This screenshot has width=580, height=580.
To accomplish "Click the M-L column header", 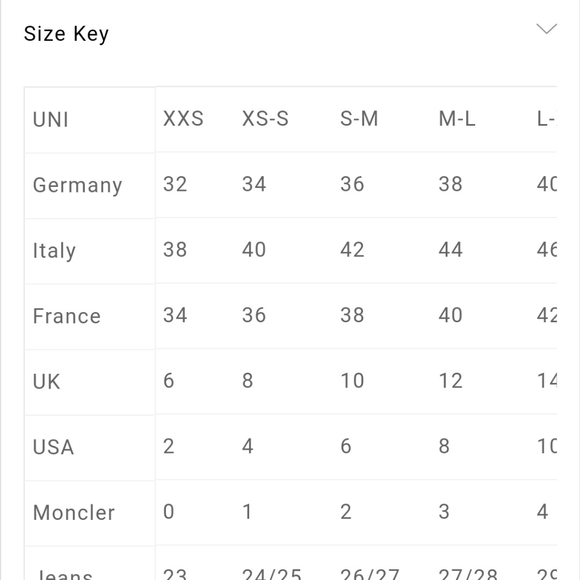I will tap(457, 119).
